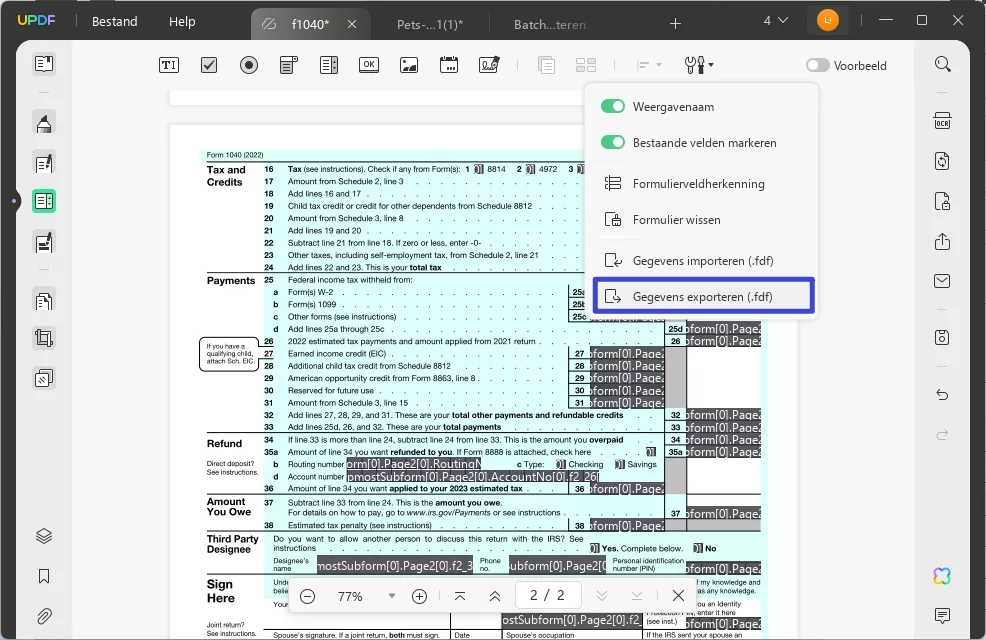The image size is (986, 640).
Task: Save the document with disk icon
Action: (942, 338)
